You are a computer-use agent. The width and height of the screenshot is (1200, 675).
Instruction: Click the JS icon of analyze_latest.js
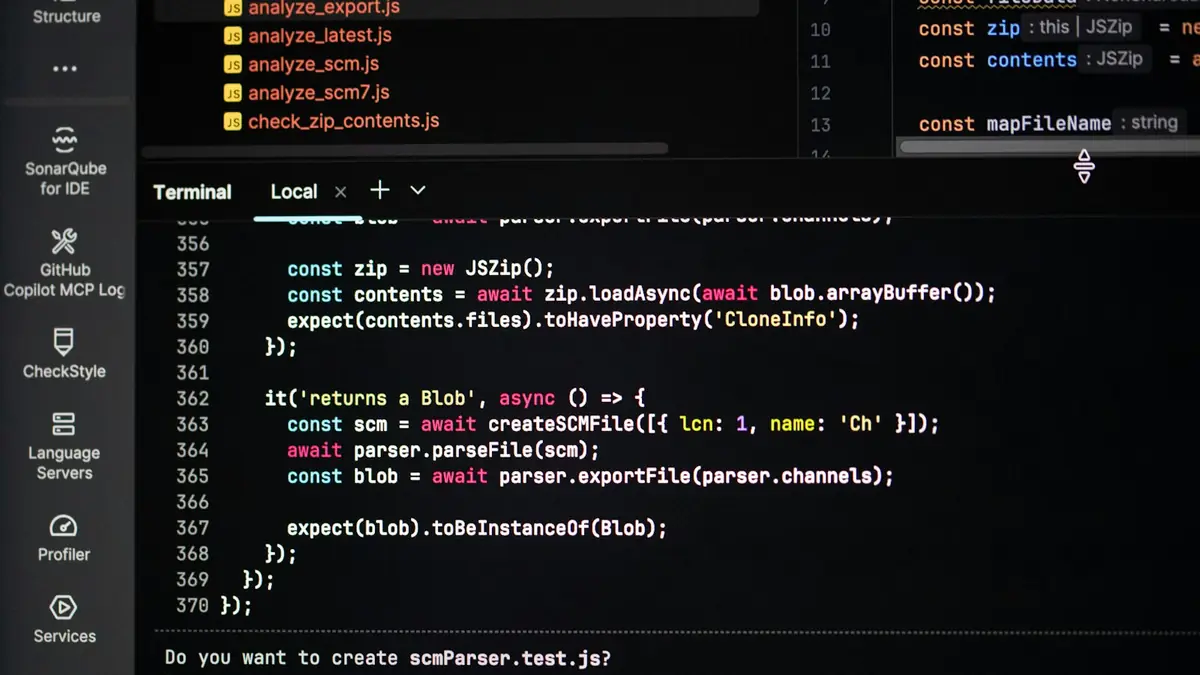(x=233, y=36)
